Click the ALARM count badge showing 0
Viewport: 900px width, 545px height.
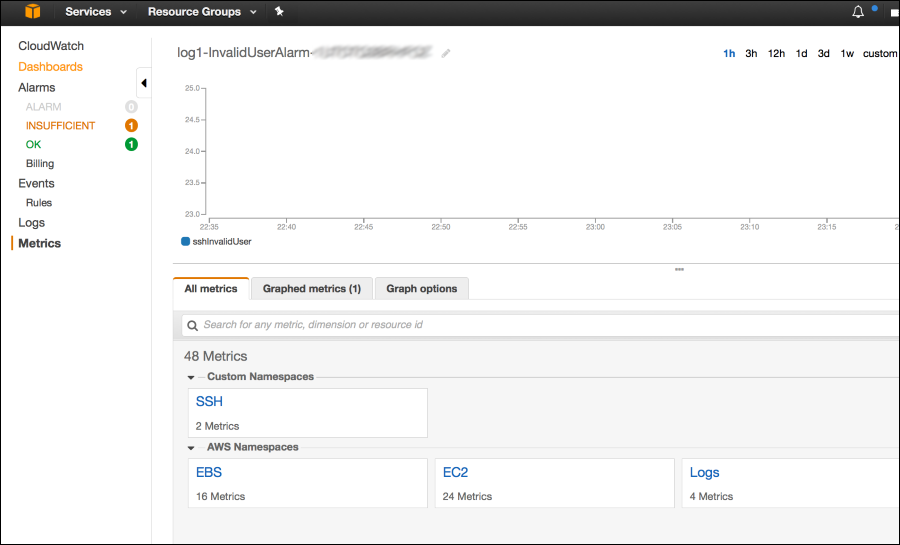(131, 107)
